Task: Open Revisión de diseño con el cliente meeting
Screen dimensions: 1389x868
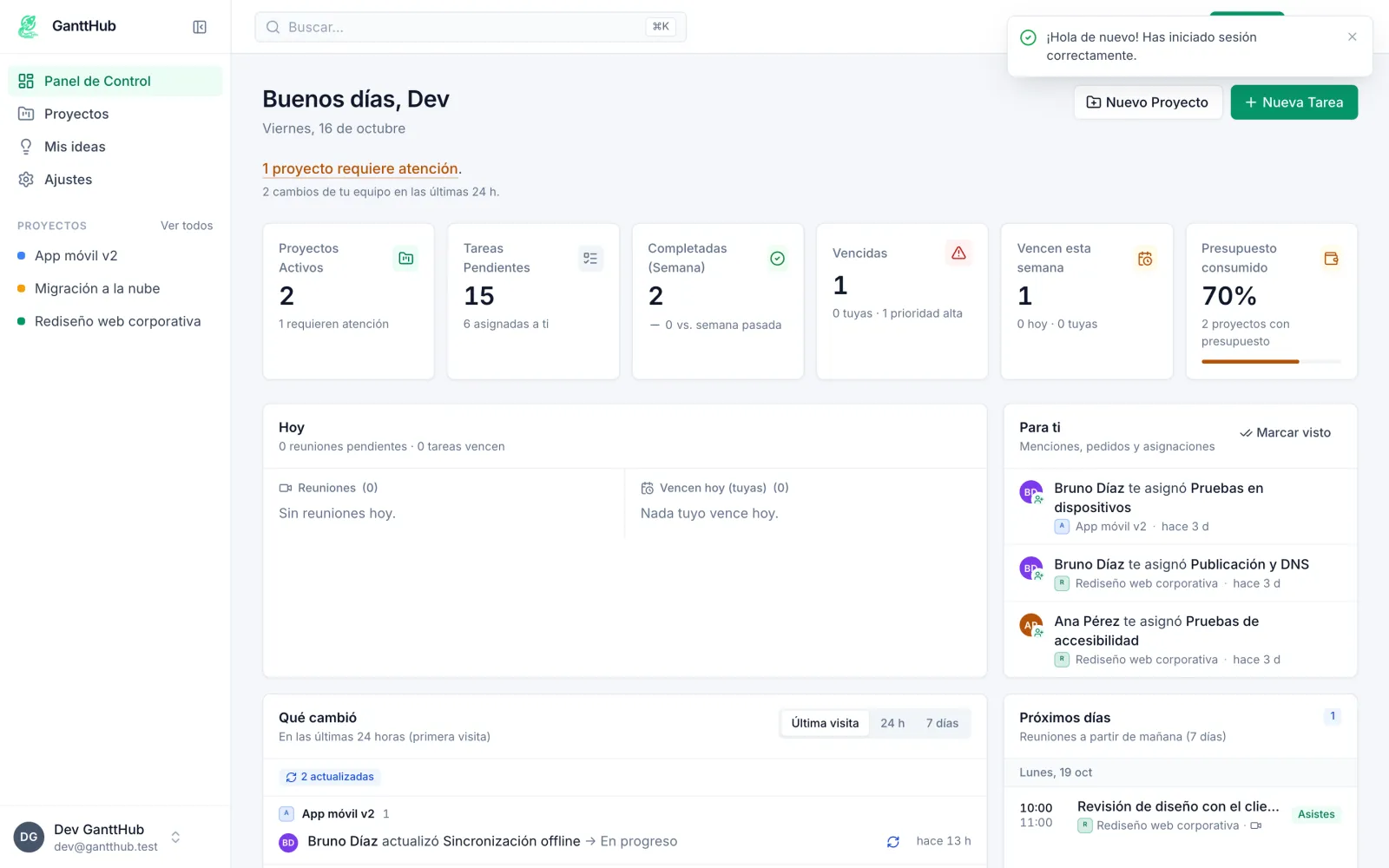Action: 1181,815
